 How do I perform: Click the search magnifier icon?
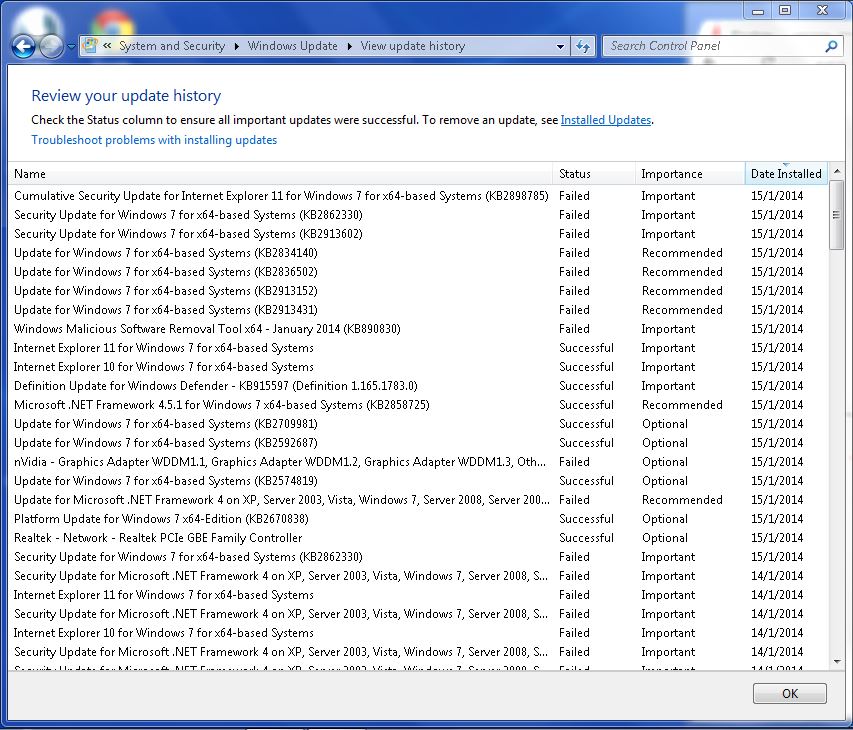pyautogui.click(x=831, y=46)
